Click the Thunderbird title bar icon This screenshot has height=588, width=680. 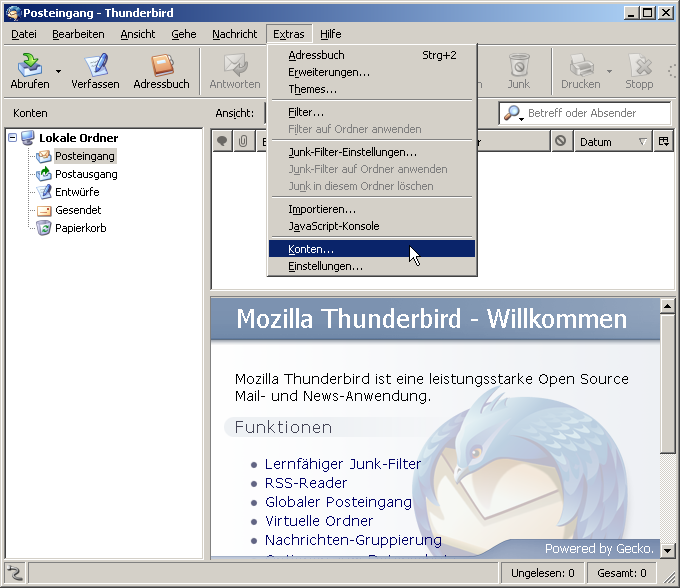click(x=13, y=13)
